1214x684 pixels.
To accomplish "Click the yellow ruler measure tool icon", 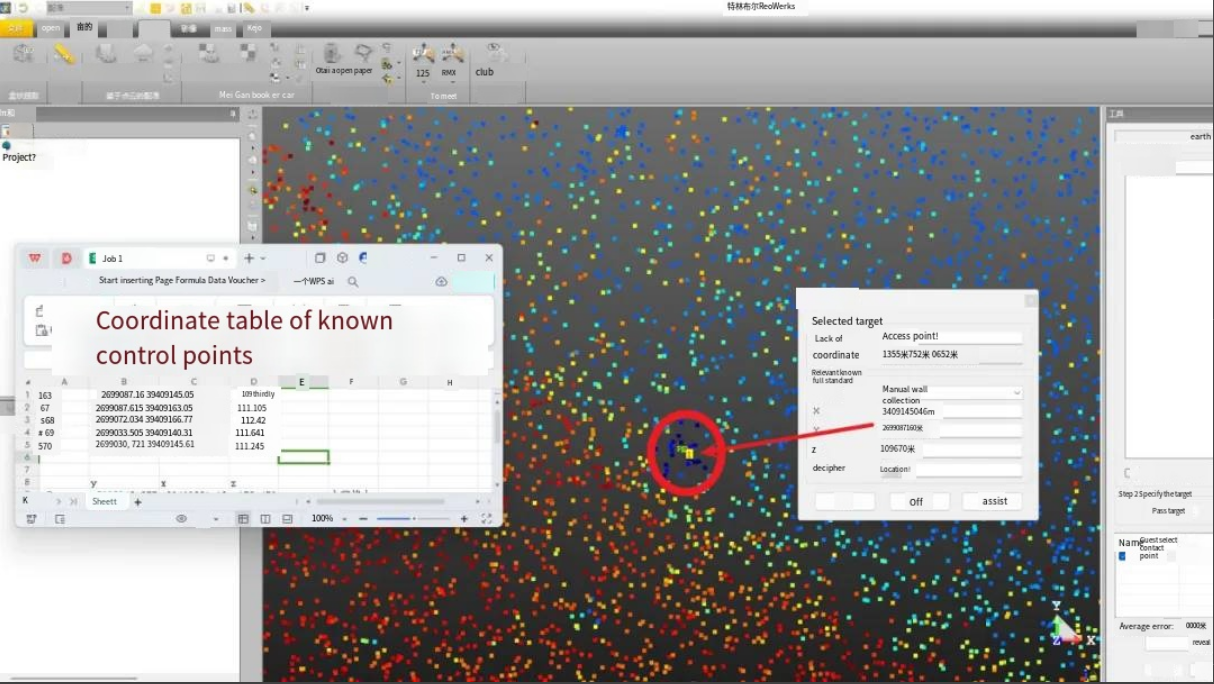I will click(63, 54).
